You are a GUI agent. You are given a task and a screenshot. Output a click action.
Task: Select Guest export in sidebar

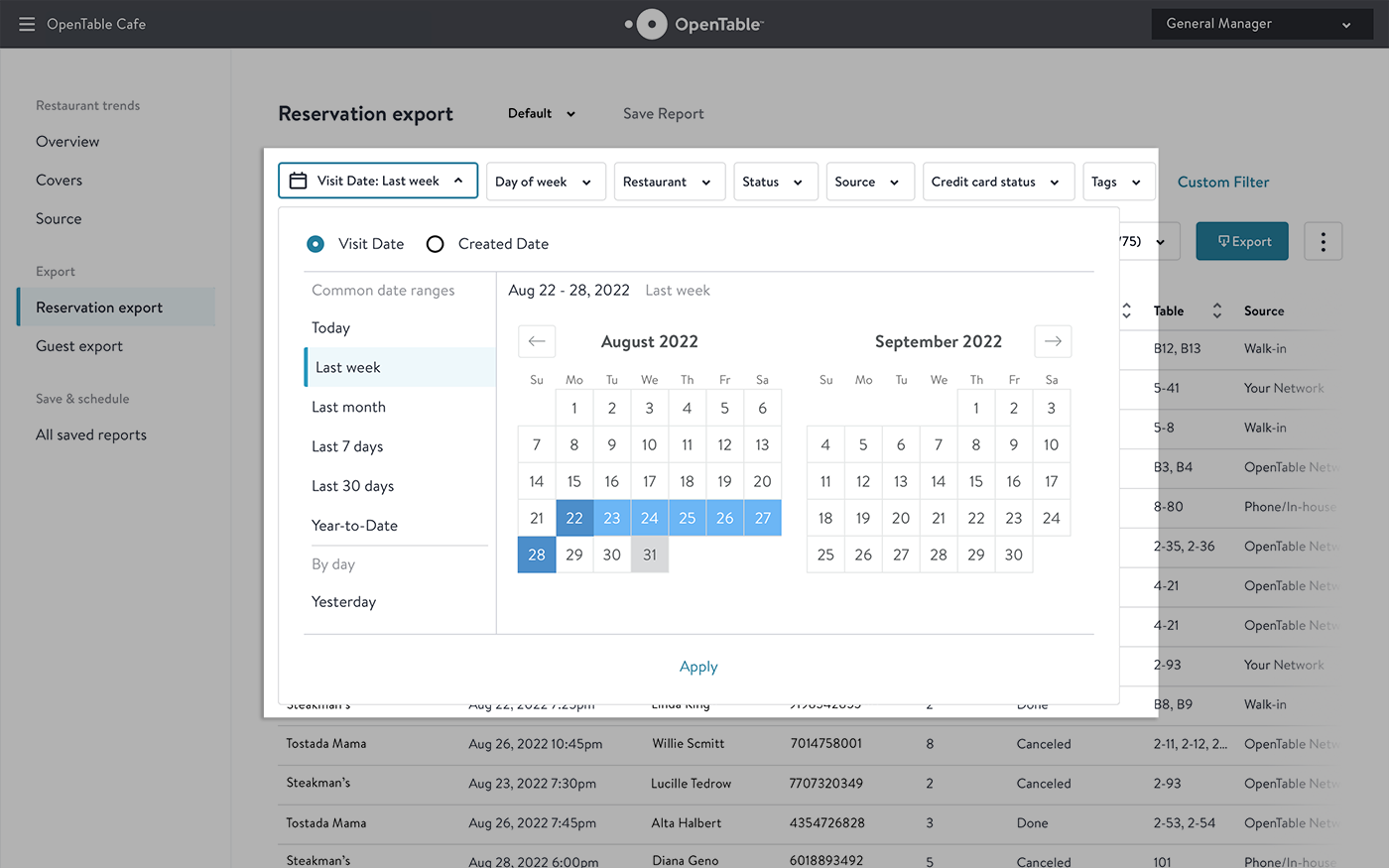[x=79, y=346]
